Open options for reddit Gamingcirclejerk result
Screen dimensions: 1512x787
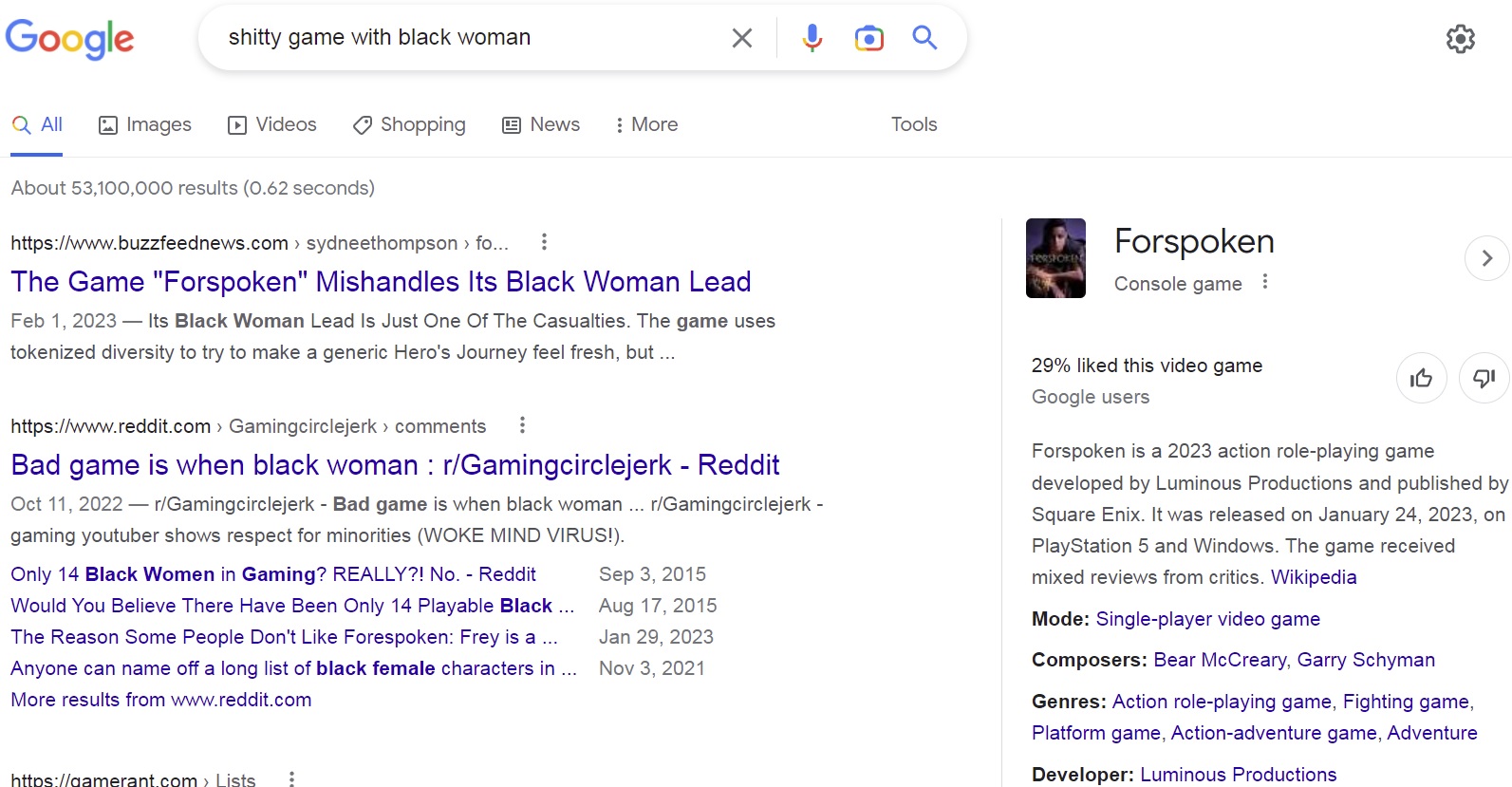[x=522, y=425]
